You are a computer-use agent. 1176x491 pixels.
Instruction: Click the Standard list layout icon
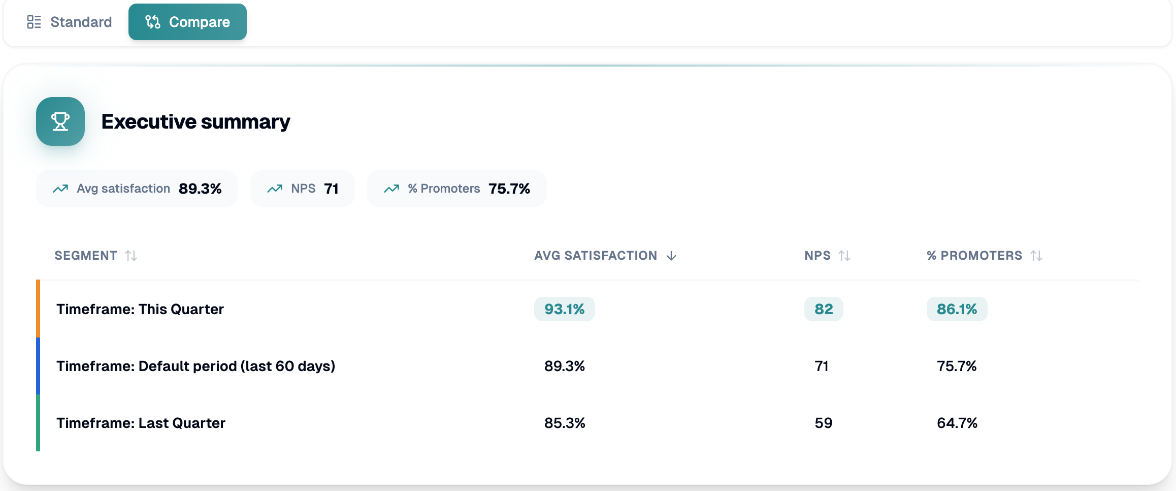34,22
